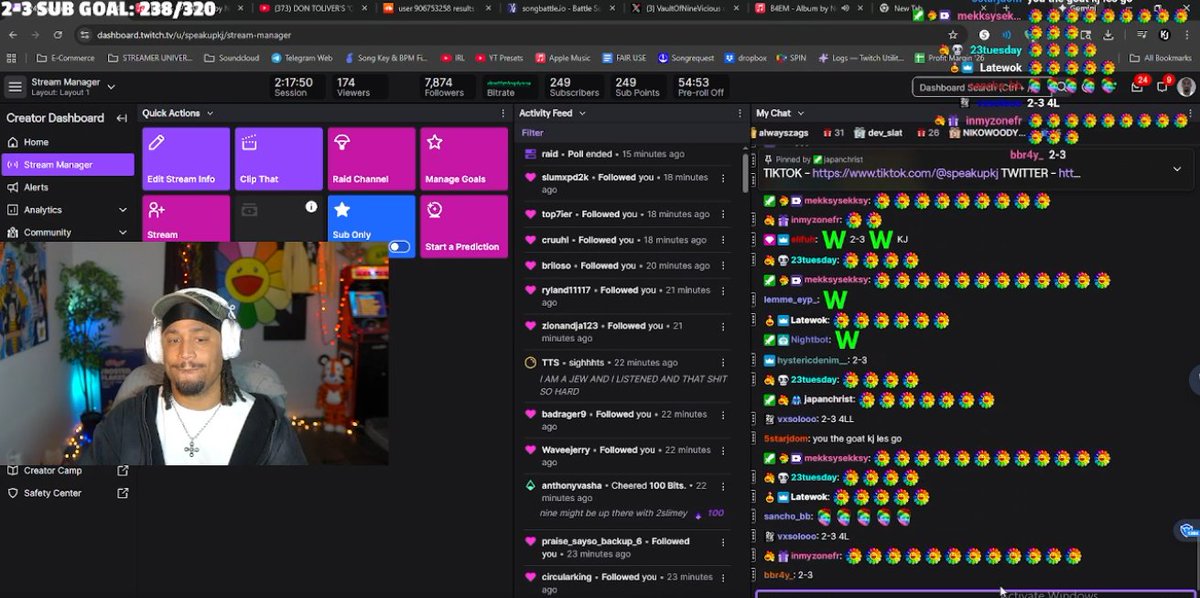This screenshot has width=1200, height=598.
Task: Click the Clip That clapperboard icon
Action: pyautogui.click(x=250, y=143)
